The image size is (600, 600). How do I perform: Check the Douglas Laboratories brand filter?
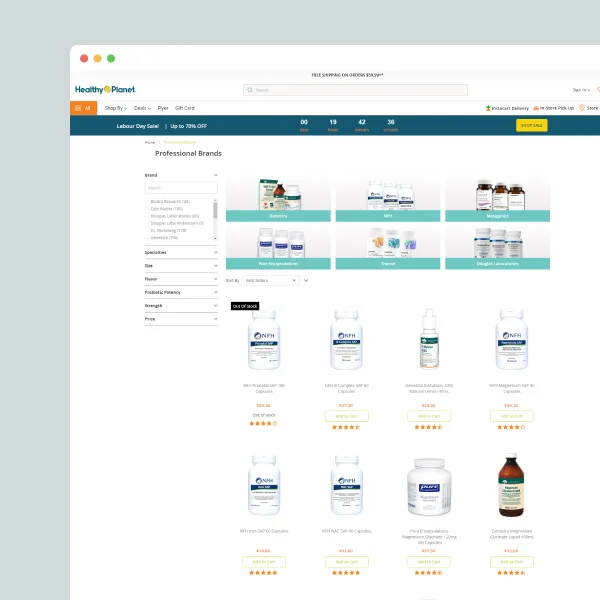pos(147,216)
